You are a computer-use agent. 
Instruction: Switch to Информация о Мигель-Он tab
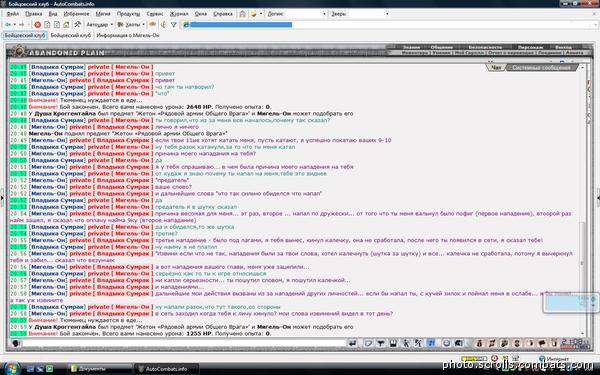click(x=128, y=35)
